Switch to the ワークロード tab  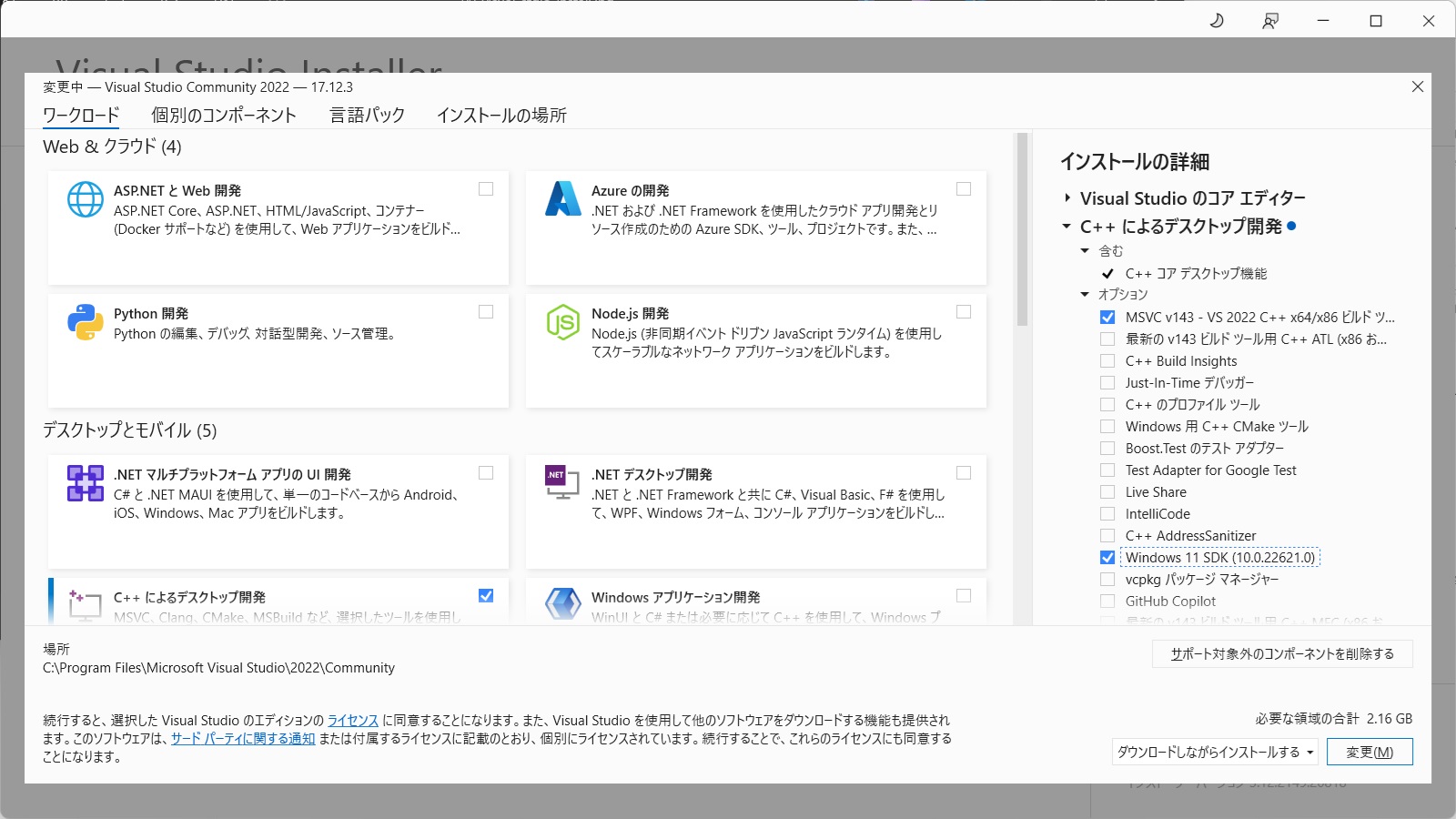click(x=81, y=116)
